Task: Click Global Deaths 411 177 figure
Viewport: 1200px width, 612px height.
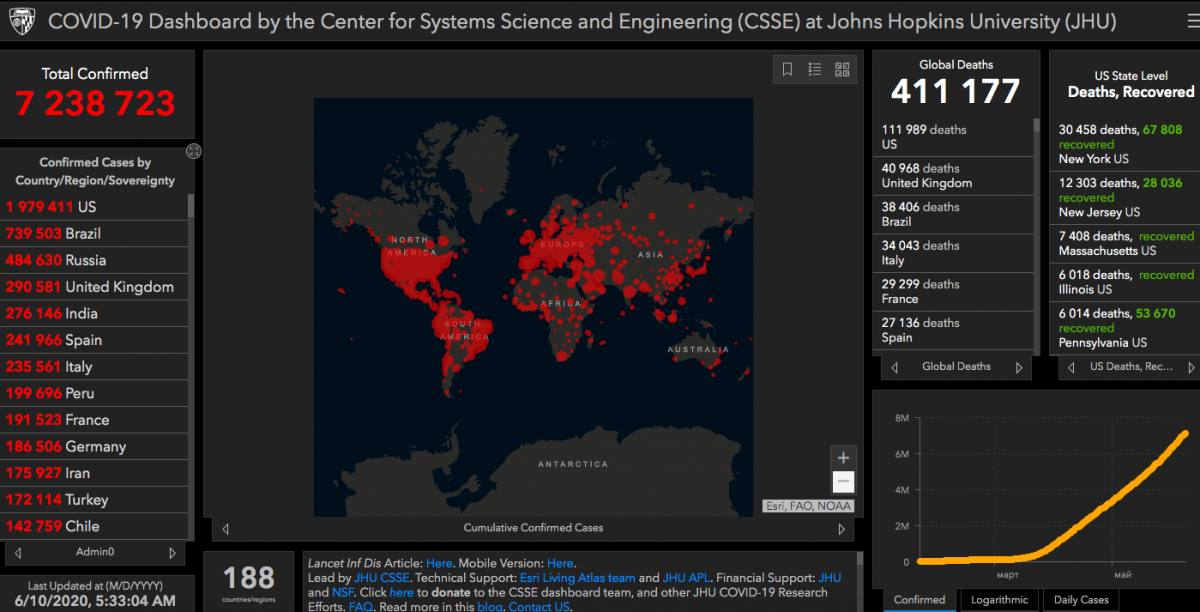Action: click(955, 91)
